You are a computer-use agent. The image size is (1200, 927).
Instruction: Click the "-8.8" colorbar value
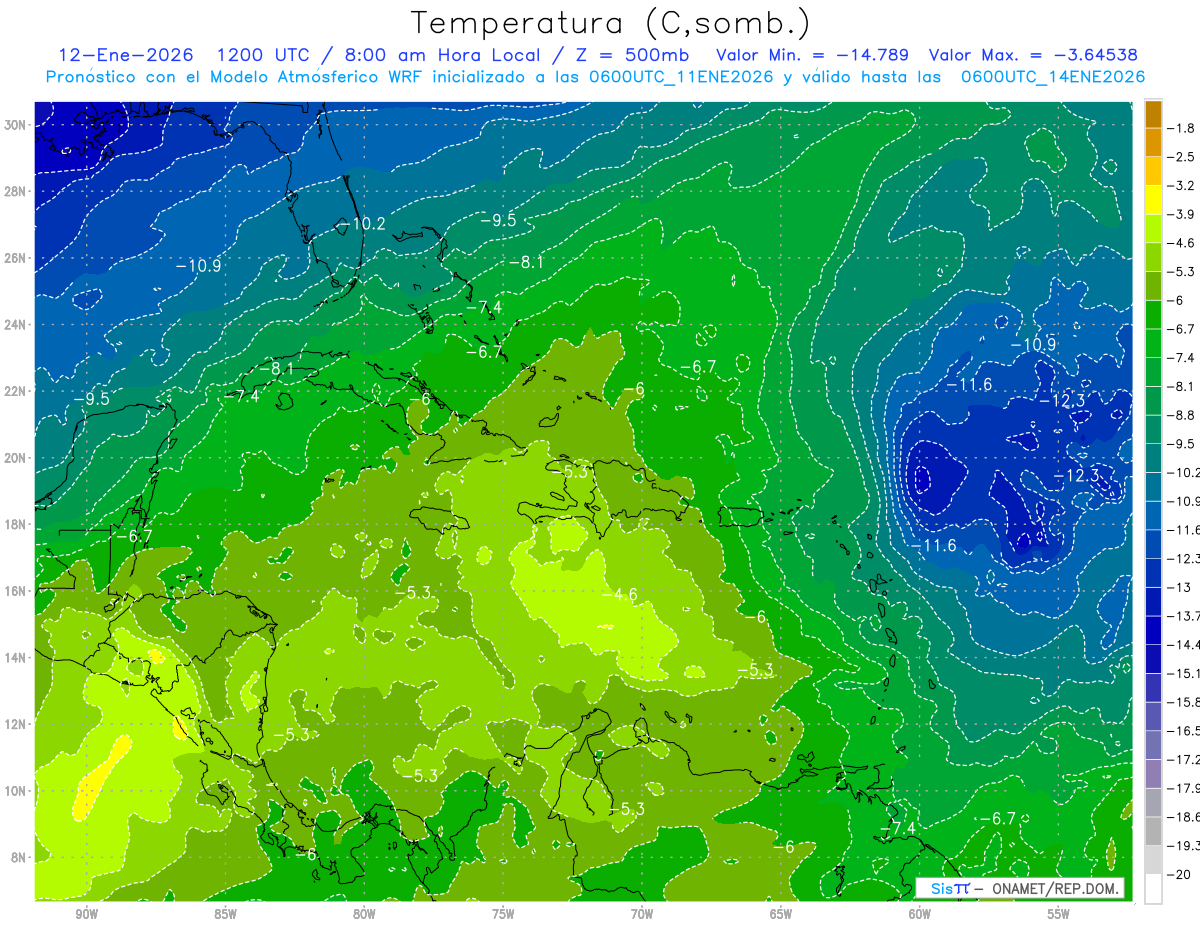[1181, 415]
